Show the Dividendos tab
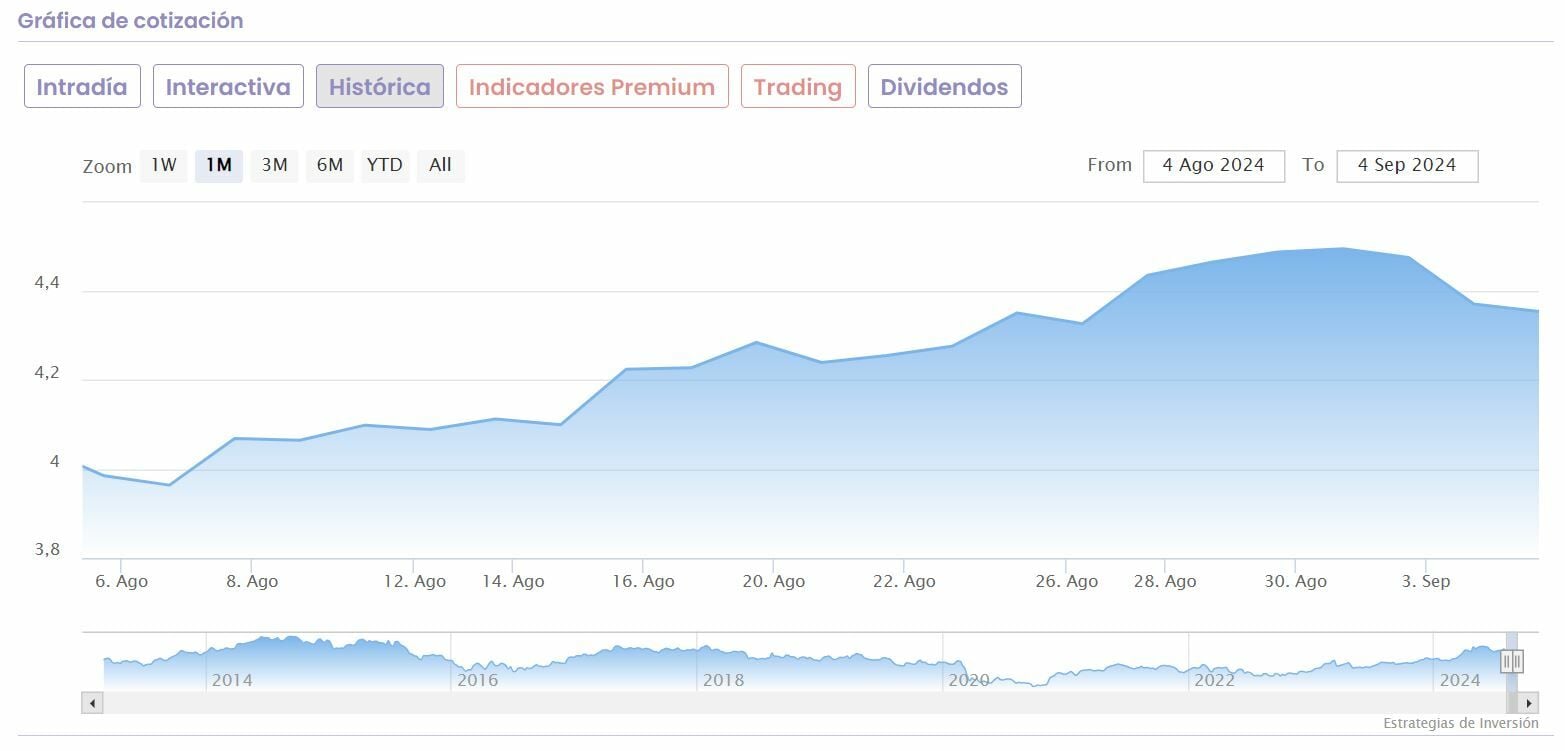This screenshot has height=751, width=1565. click(x=944, y=87)
